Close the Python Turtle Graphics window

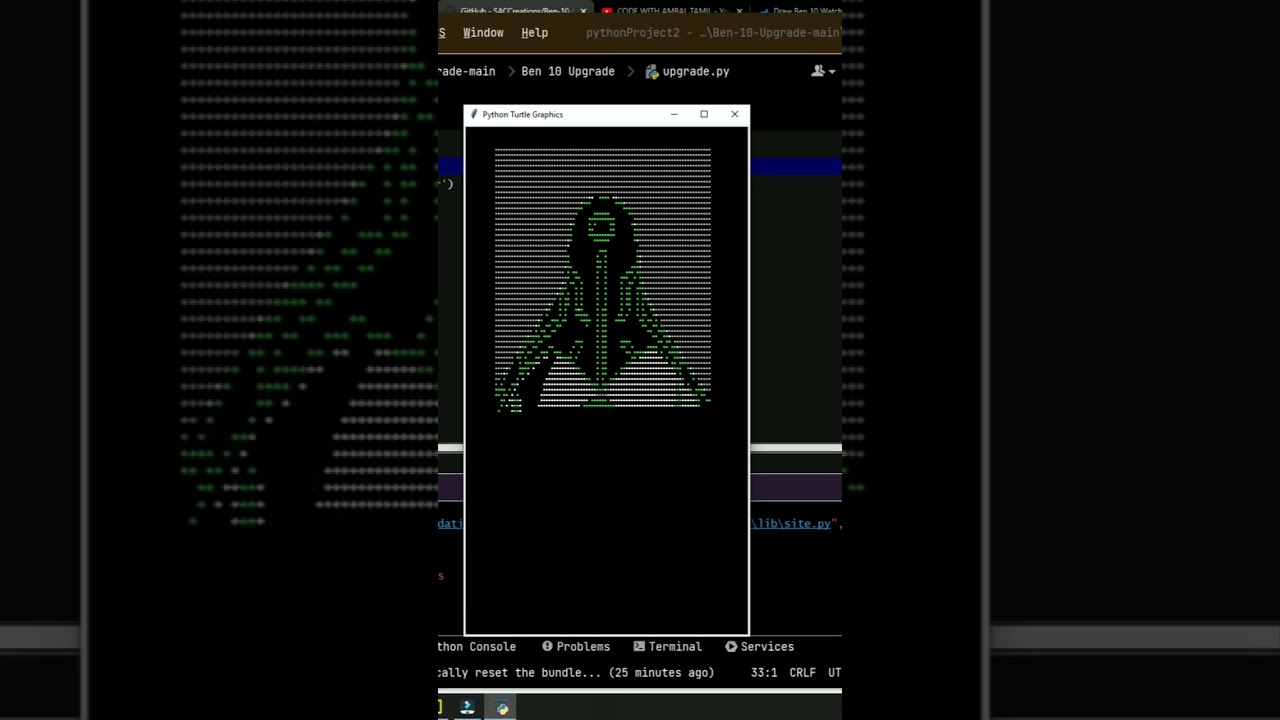tap(735, 114)
